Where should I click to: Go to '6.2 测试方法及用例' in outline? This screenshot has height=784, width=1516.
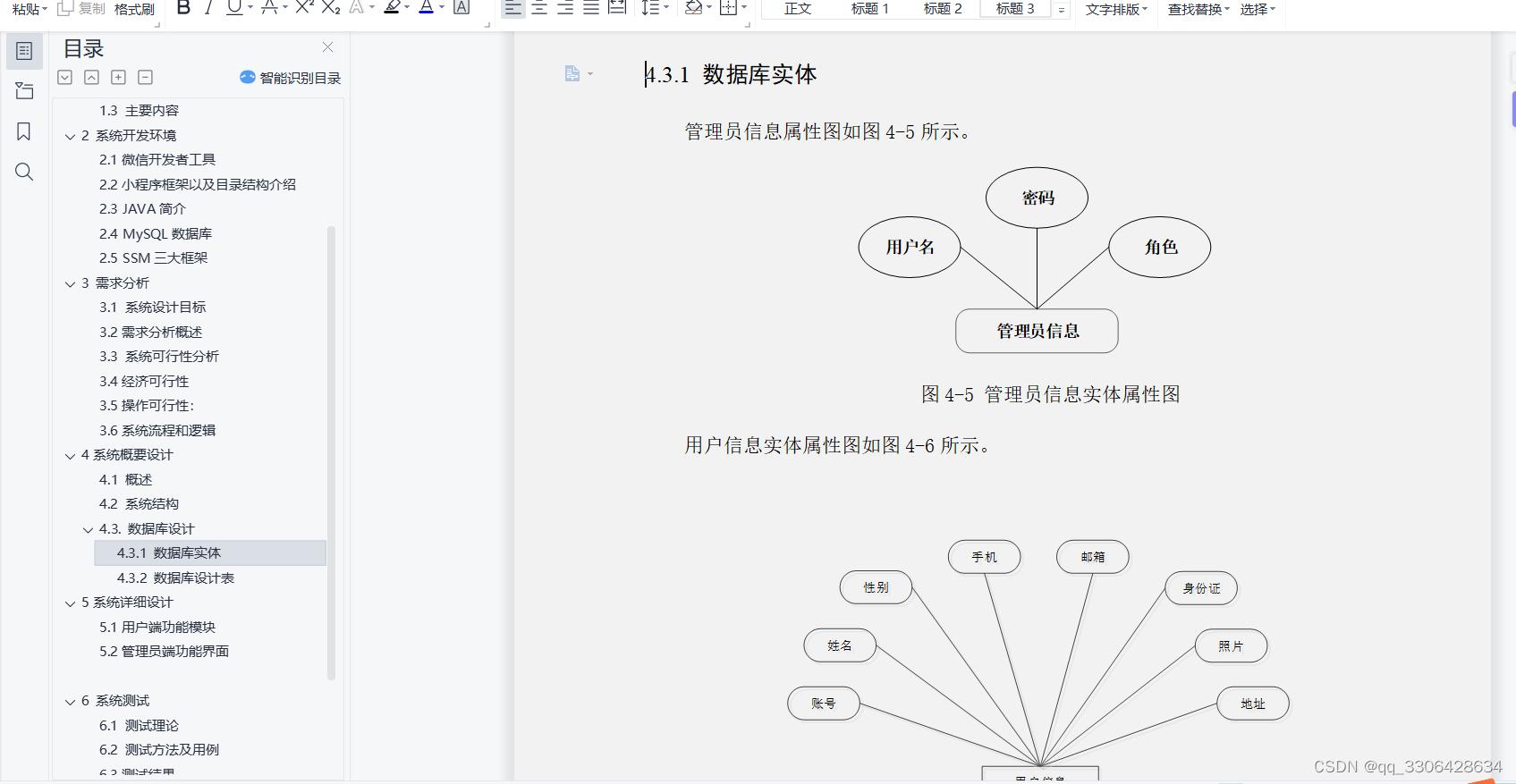click(159, 749)
